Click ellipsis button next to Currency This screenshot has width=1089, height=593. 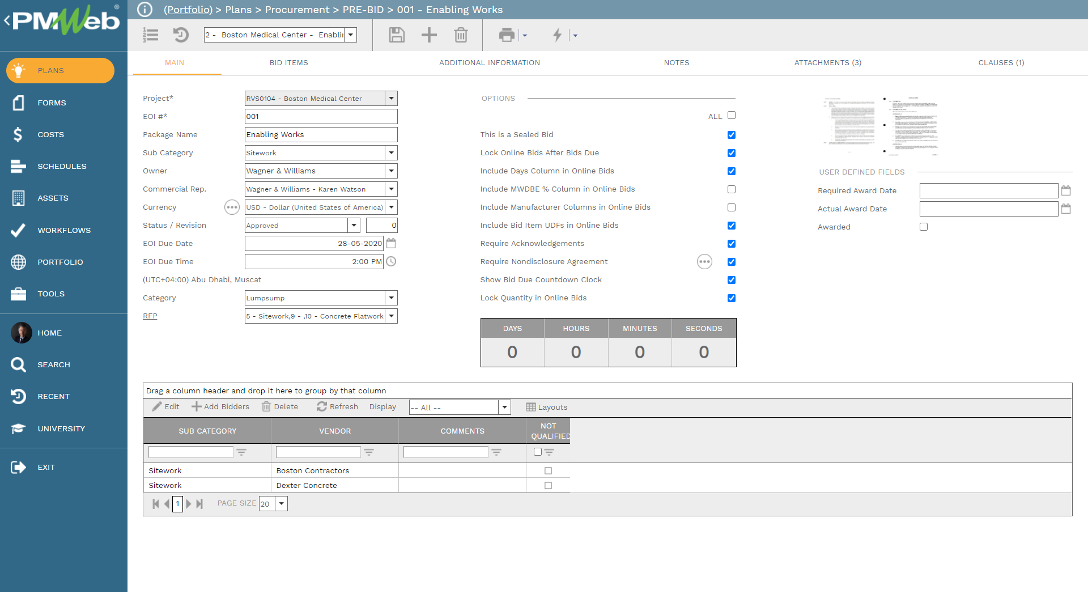tap(232, 207)
